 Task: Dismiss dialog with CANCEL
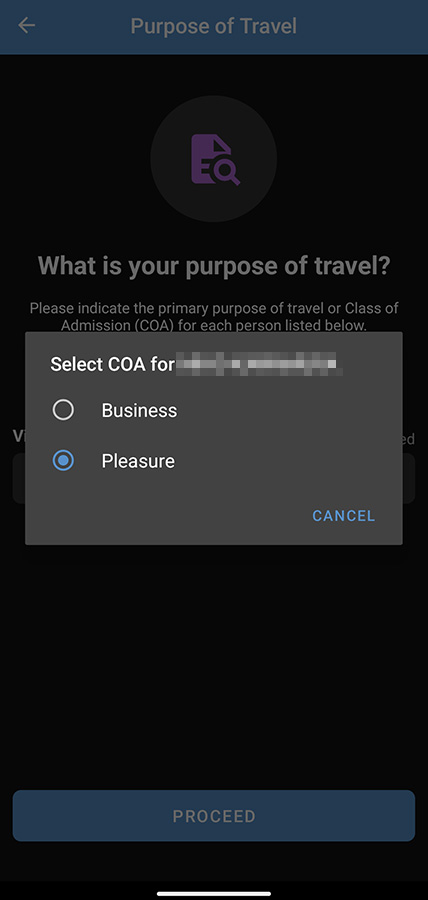click(344, 515)
